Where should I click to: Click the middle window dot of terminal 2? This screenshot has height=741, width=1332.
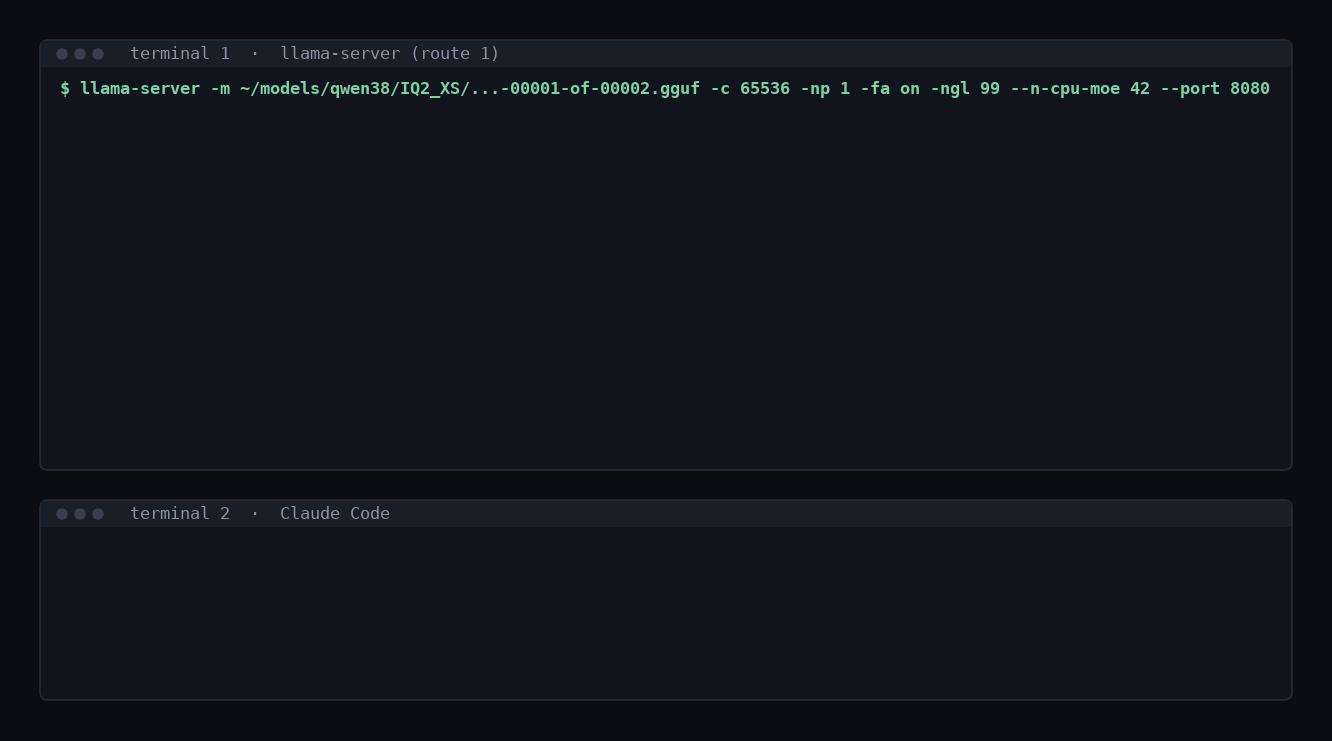[80, 514]
